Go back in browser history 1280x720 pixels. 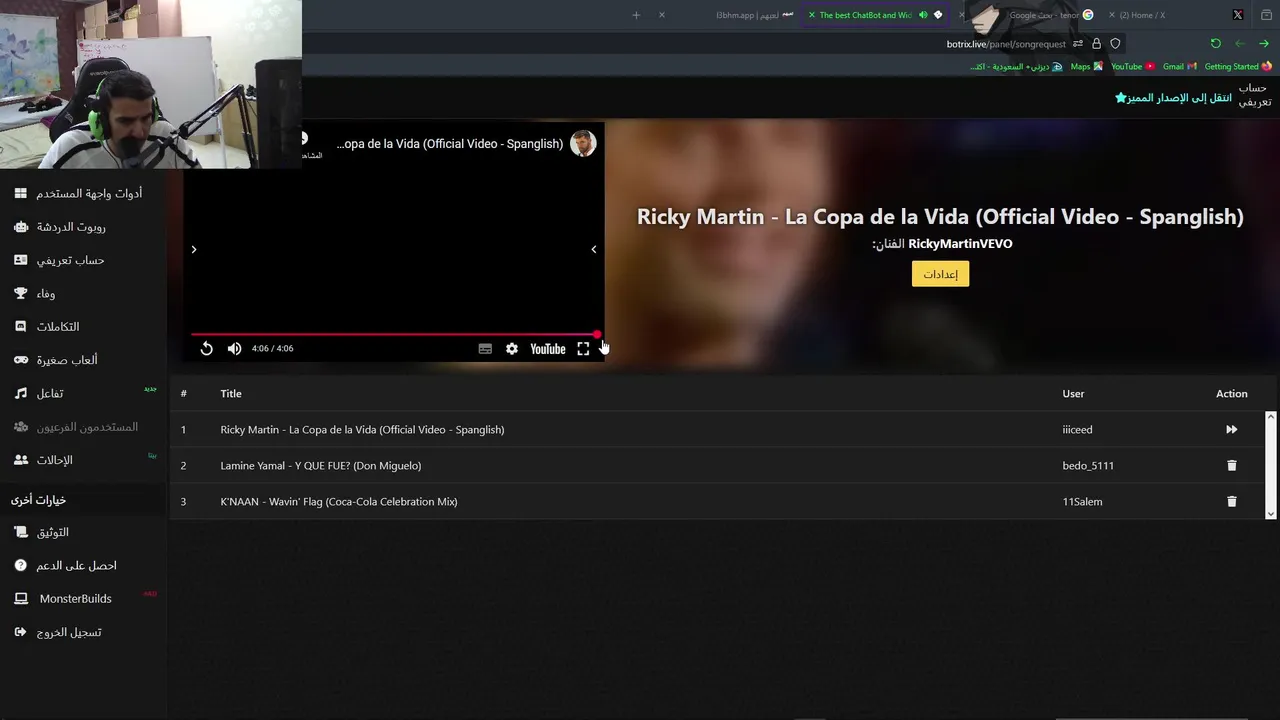1264,44
